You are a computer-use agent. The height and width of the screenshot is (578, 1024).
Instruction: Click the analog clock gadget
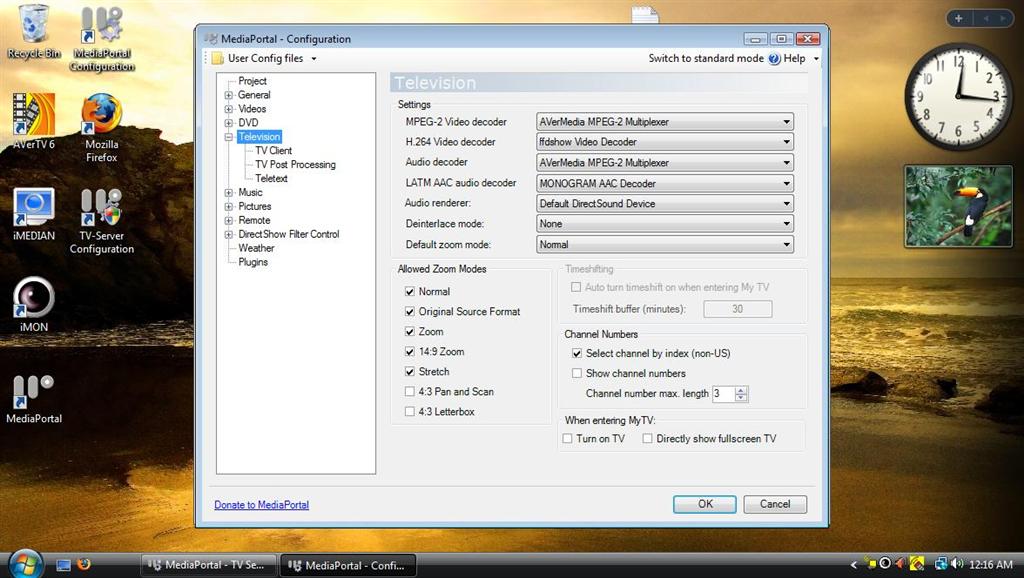coord(958,96)
